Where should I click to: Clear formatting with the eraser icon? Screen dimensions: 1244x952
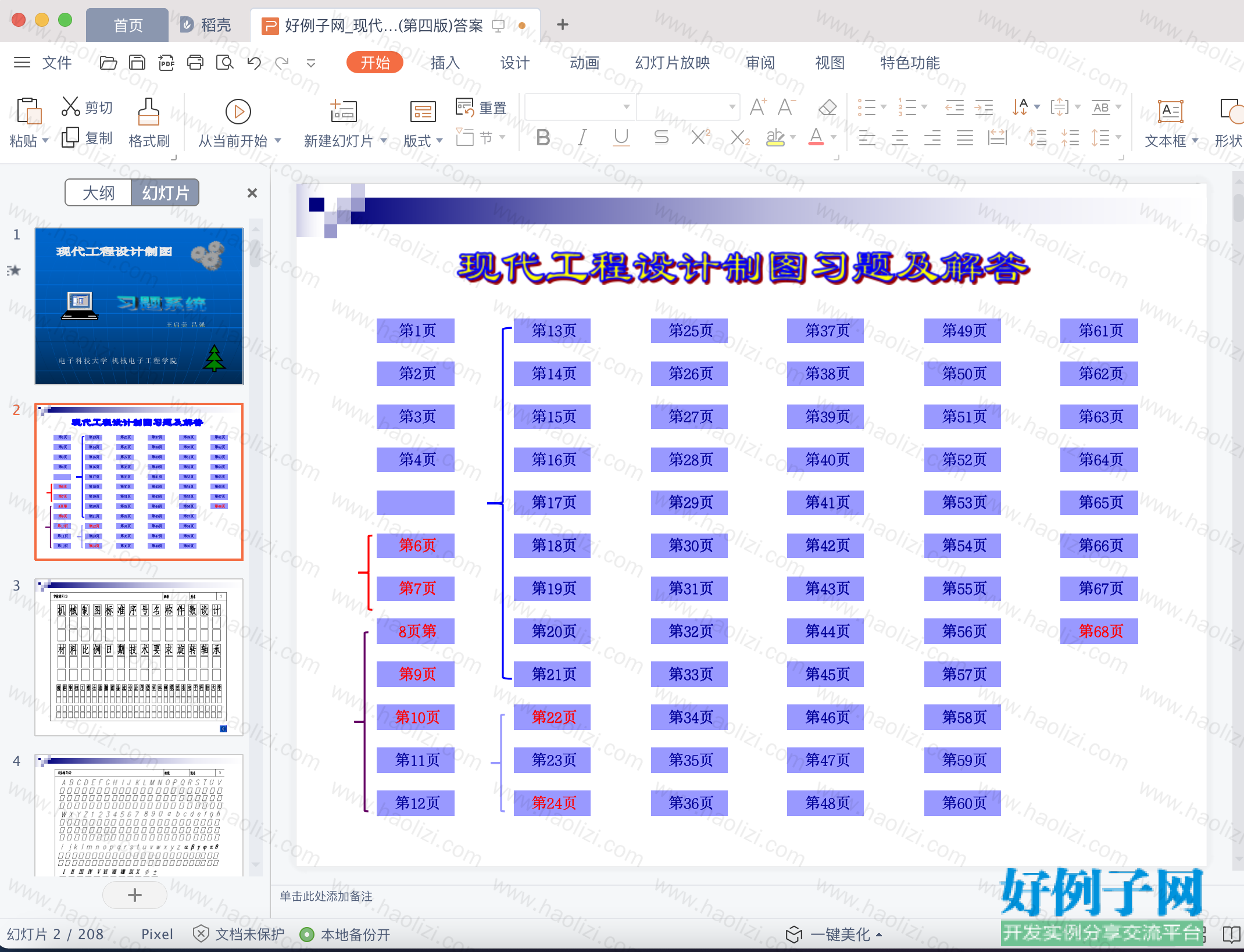[827, 107]
